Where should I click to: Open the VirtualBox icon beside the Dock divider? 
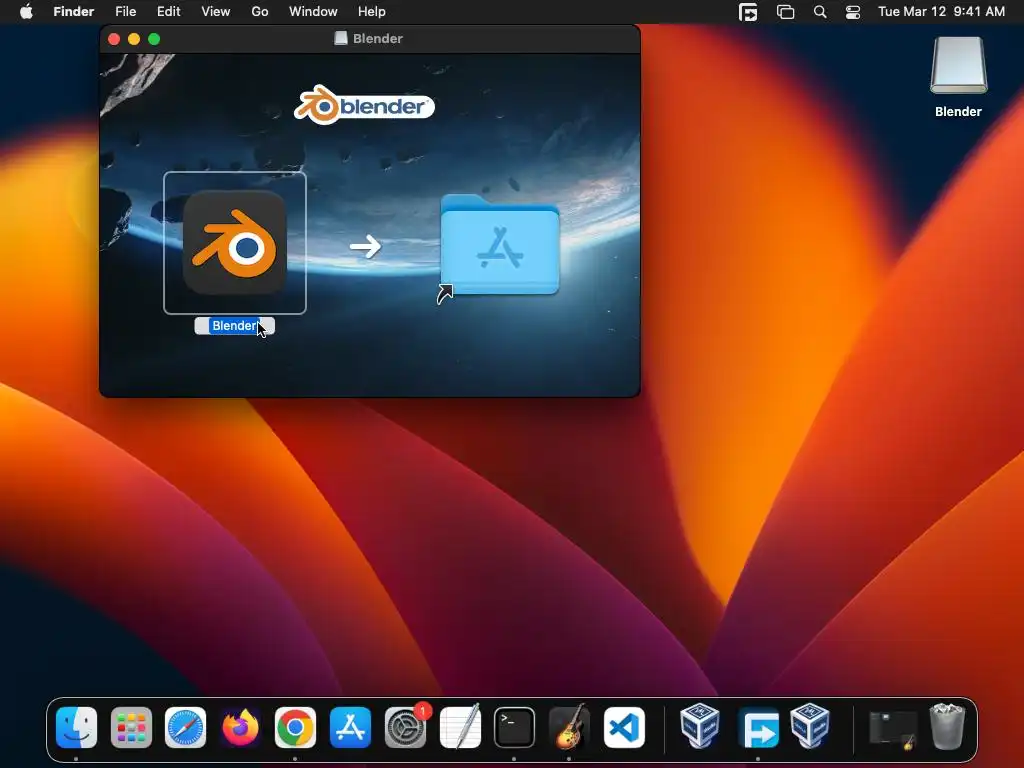point(810,725)
